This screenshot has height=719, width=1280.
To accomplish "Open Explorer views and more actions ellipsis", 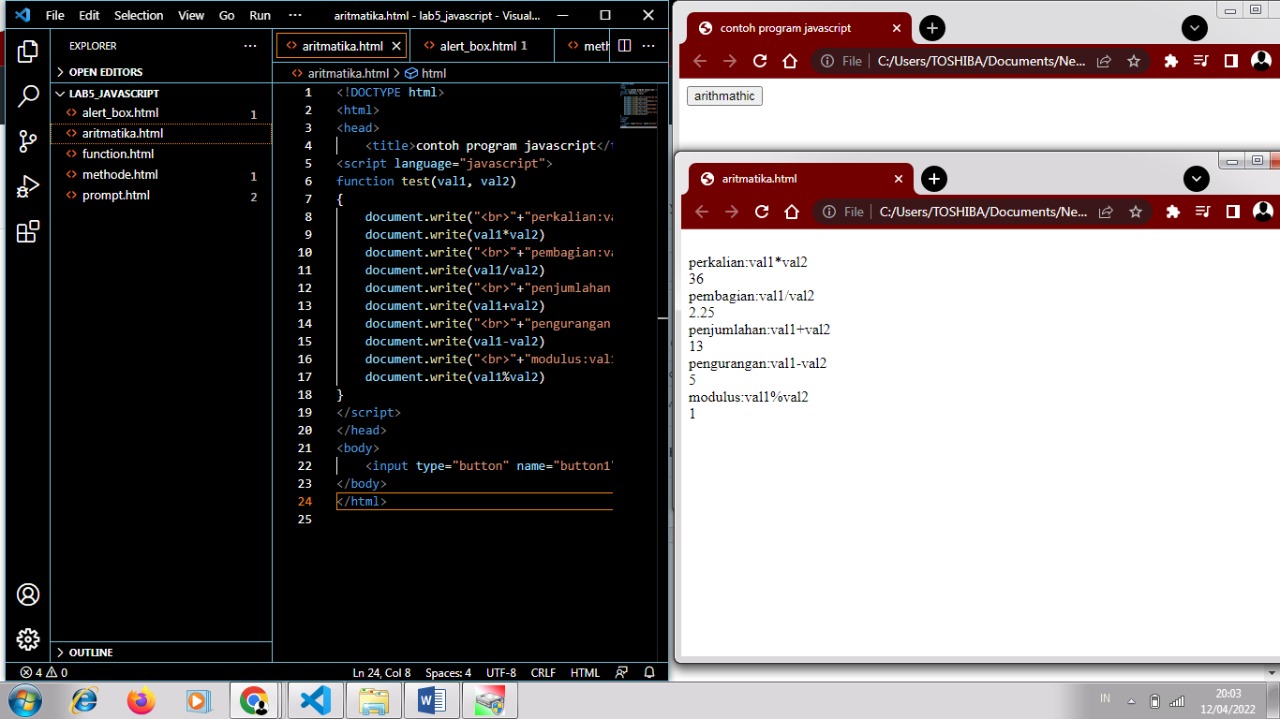I will coord(250,46).
